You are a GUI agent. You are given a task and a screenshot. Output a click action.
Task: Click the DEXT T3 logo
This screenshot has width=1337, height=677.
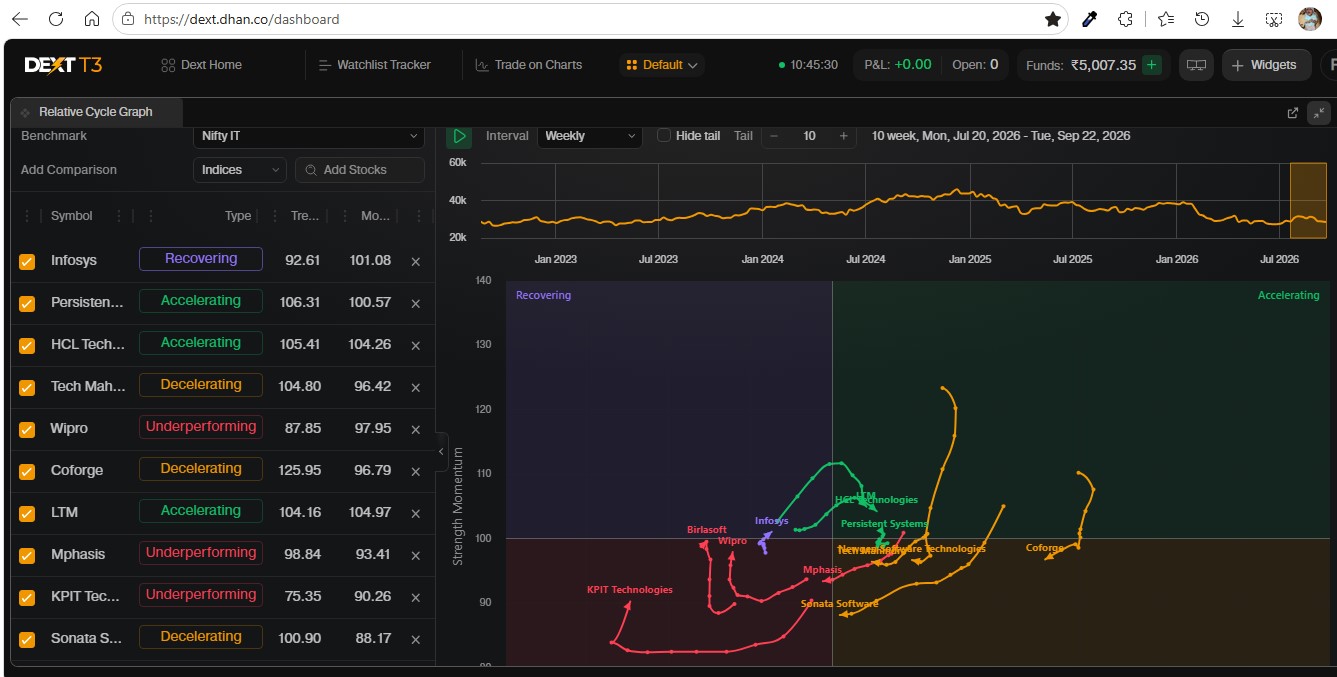coord(63,65)
